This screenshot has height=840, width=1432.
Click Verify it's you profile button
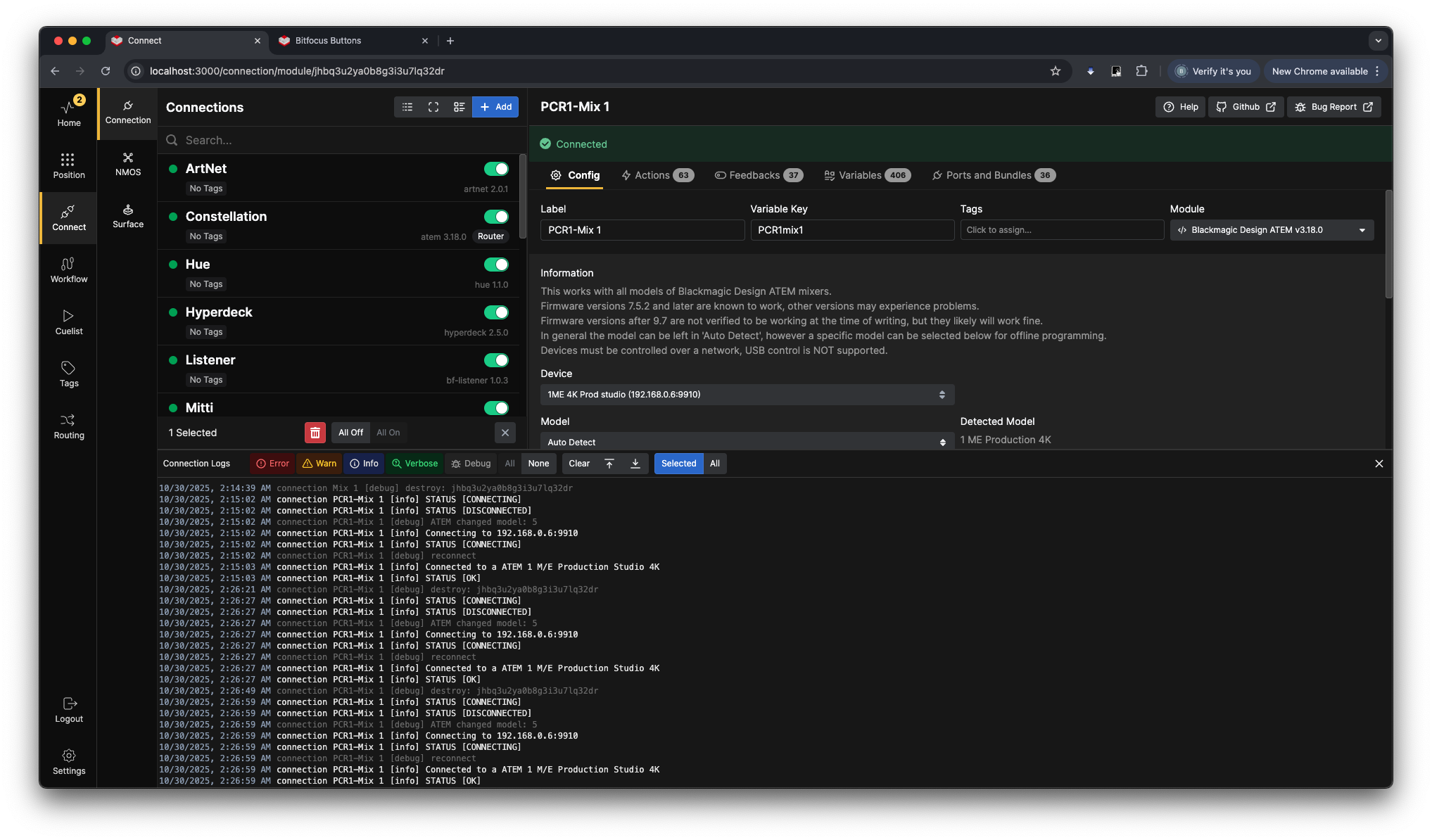(x=1213, y=71)
